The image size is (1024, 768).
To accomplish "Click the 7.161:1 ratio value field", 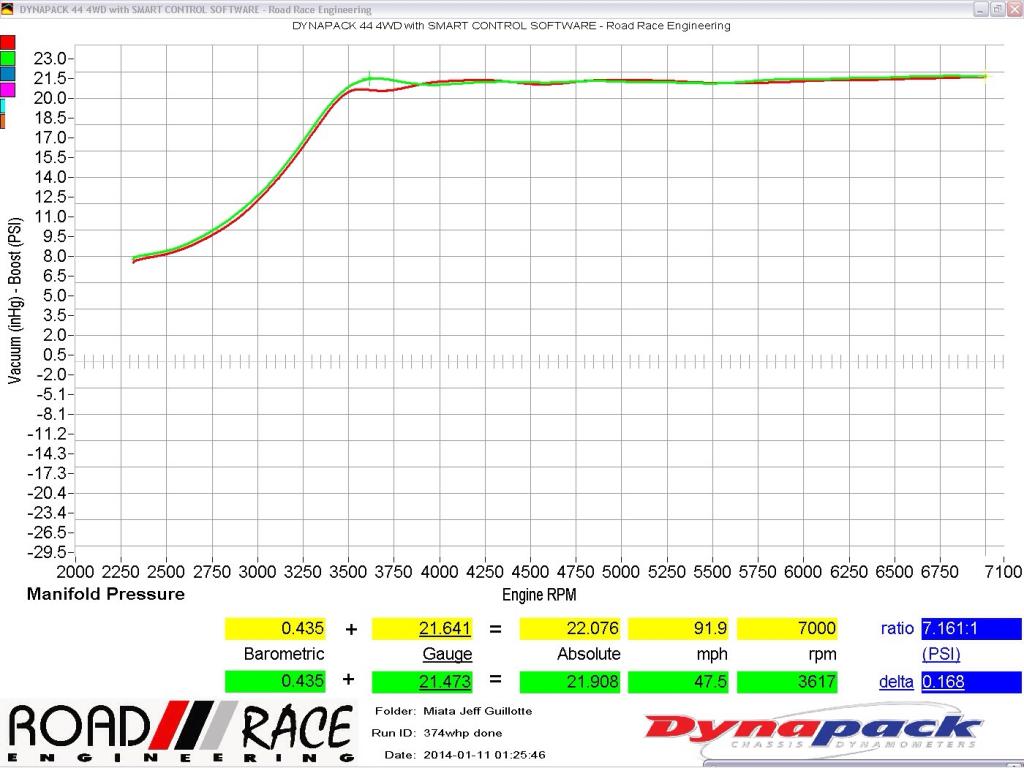I will coord(971,629).
